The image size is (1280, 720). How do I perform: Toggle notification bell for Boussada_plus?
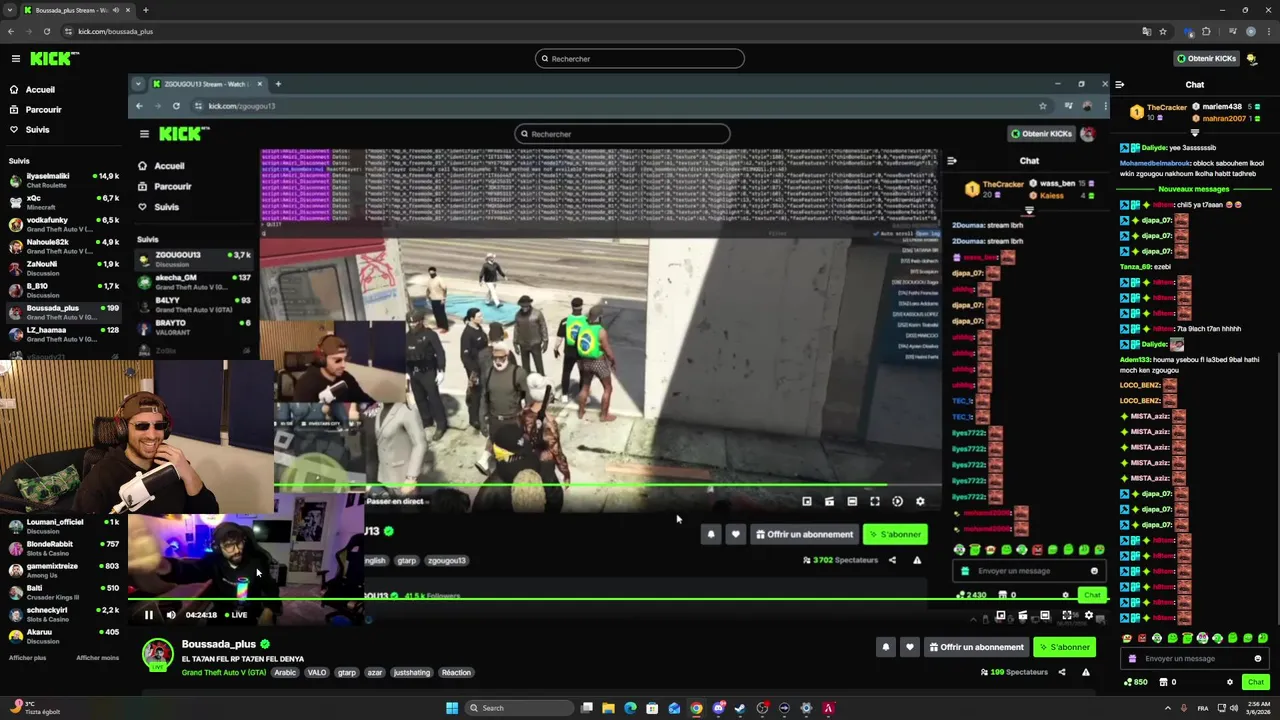point(885,647)
